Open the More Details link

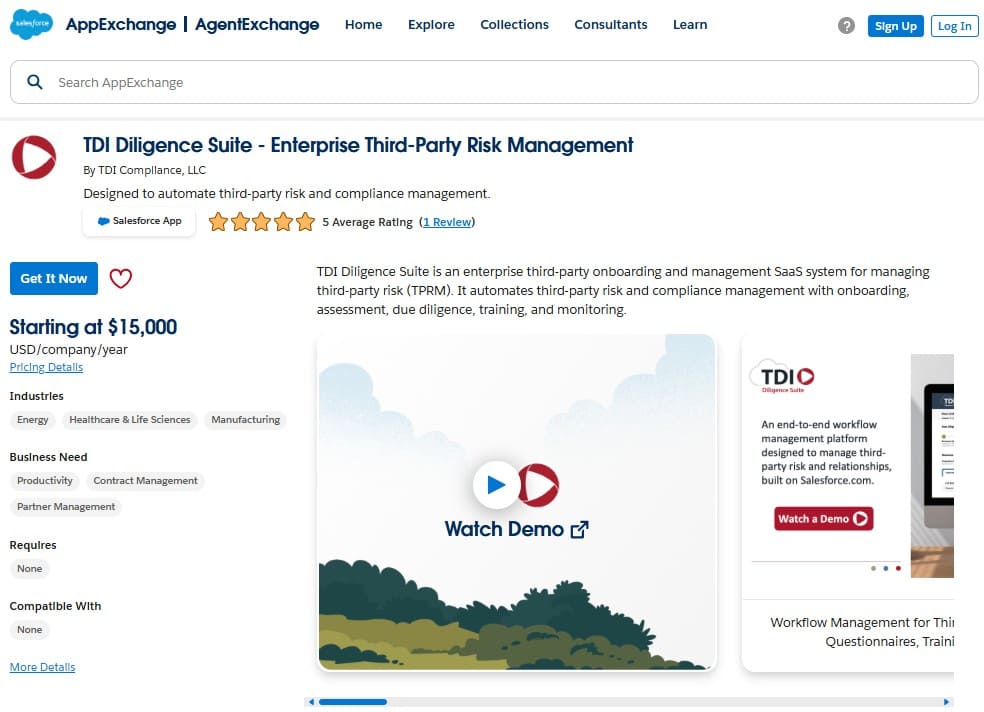42,667
